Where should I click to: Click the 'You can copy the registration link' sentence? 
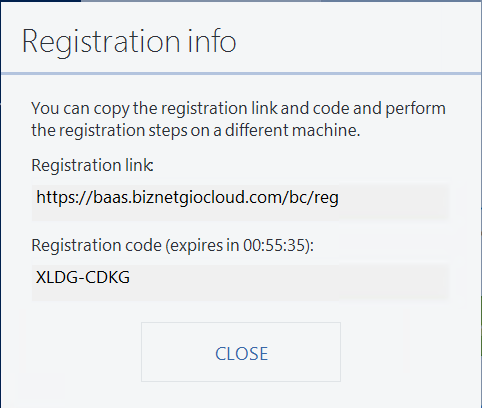click(x=238, y=109)
